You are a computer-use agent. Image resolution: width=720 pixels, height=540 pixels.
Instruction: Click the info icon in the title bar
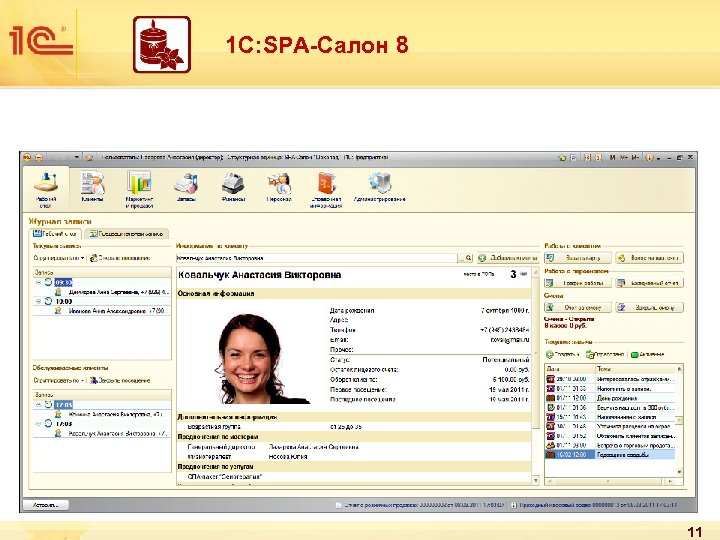coord(649,158)
